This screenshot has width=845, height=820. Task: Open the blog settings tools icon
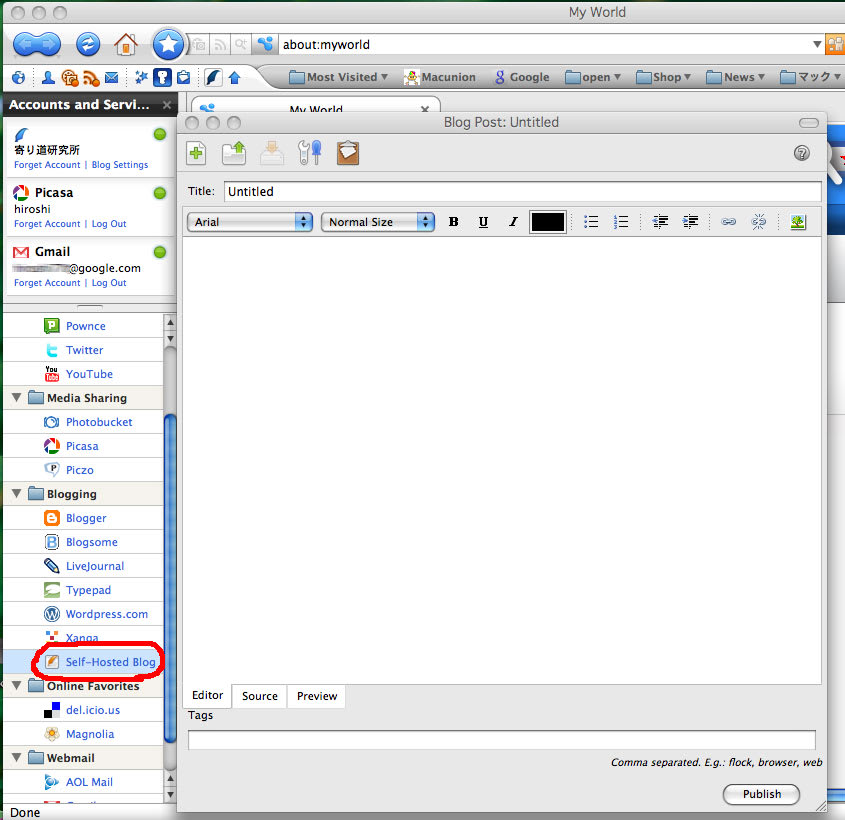pyautogui.click(x=309, y=153)
